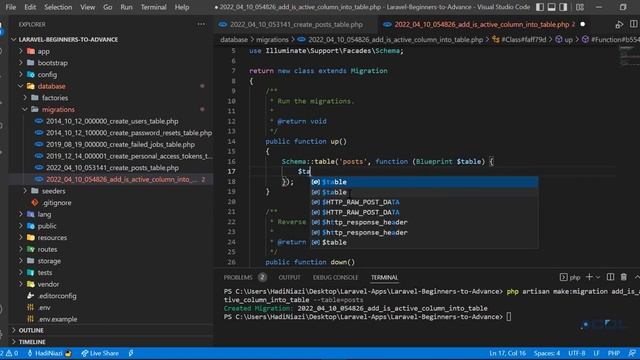Click the unsaved dot on active tab
This screenshot has width=640, height=360.
pyautogui.click(x=582, y=24)
